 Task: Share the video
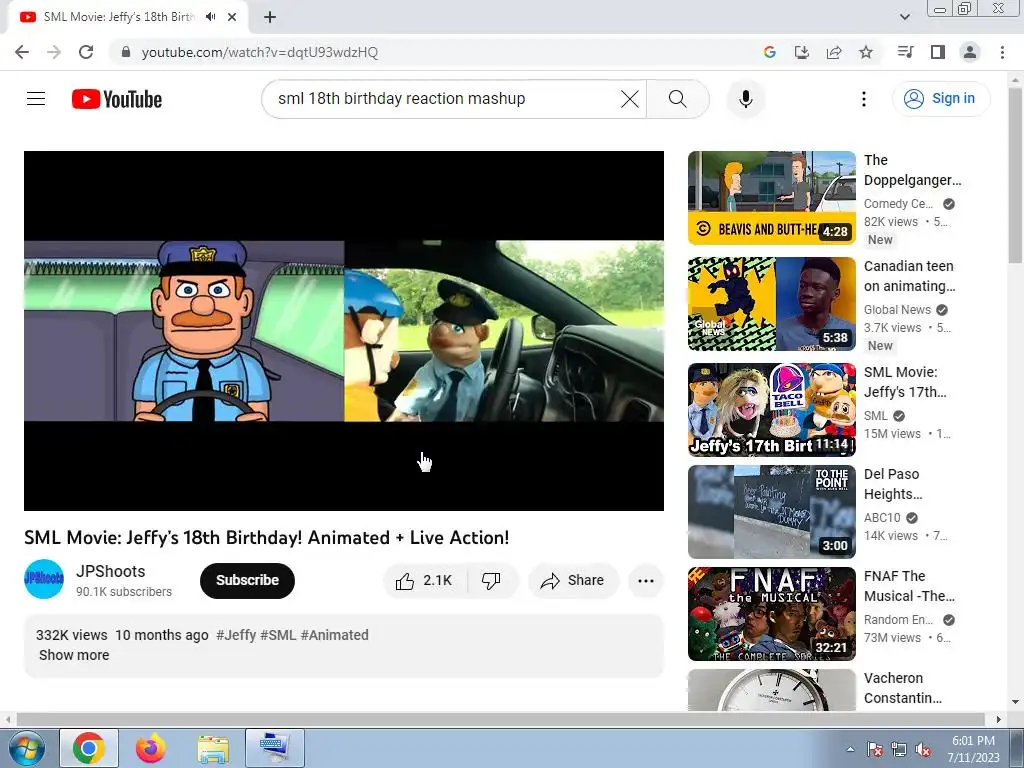coord(573,581)
